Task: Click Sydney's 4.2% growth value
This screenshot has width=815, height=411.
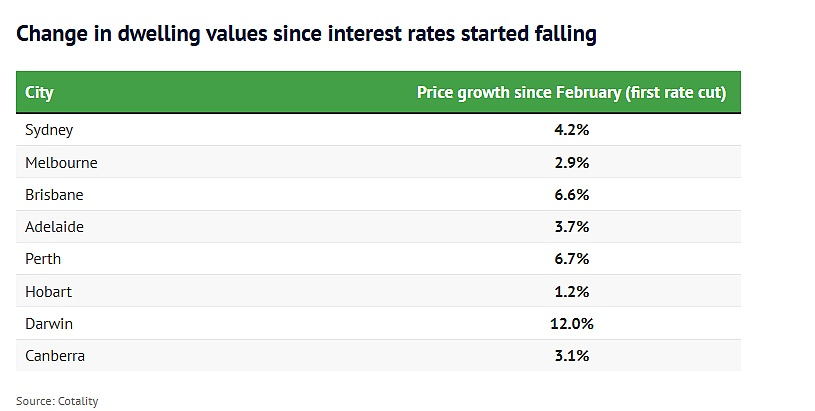Action: click(x=572, y=130)
